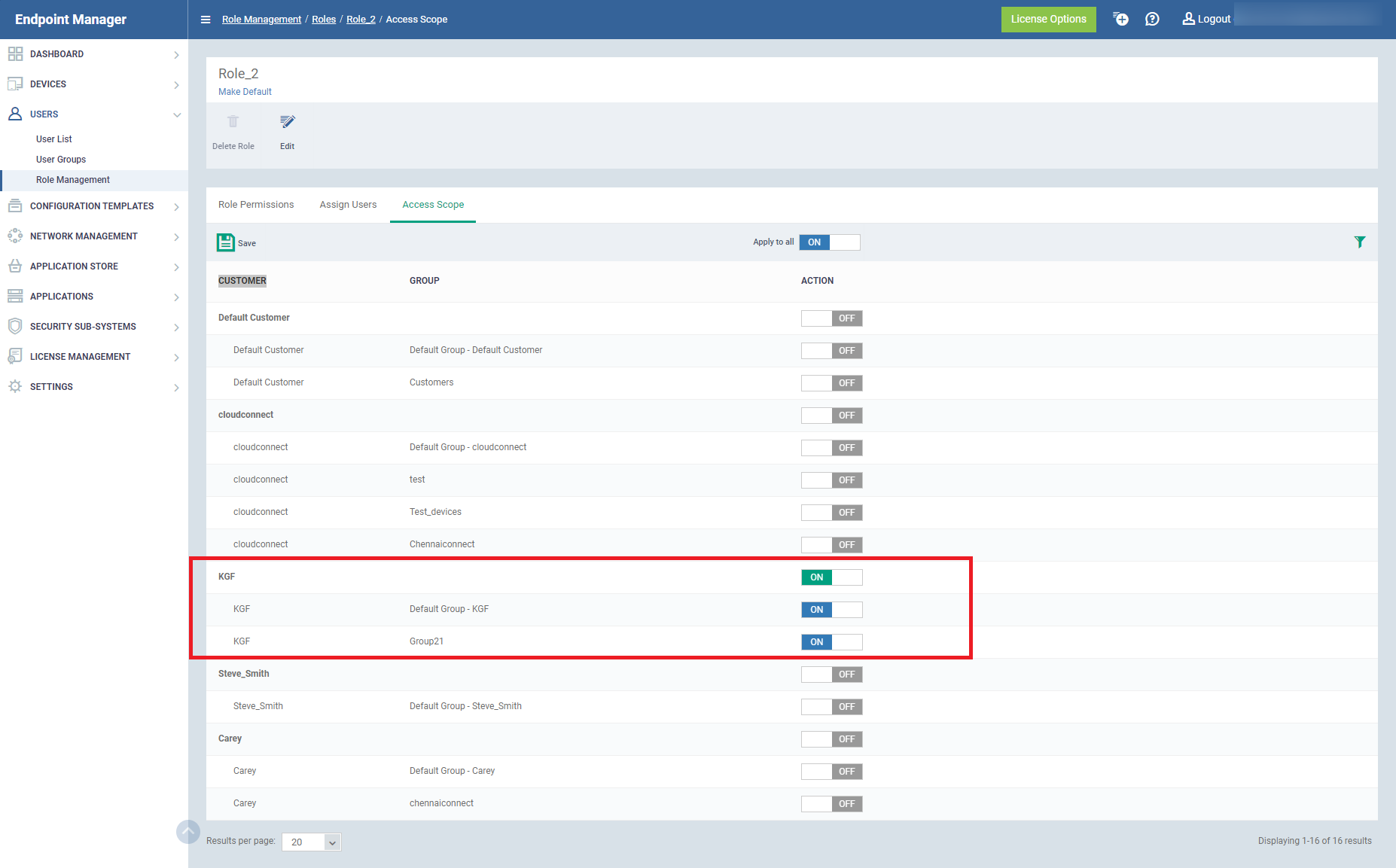This screenshot has height=868, width=1396.
Task: Toggle the Apply to all switch
Action: coord(830,242)
